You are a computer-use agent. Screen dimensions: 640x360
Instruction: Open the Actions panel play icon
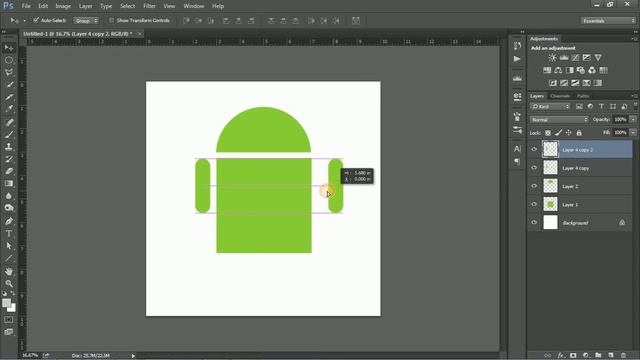517,59
